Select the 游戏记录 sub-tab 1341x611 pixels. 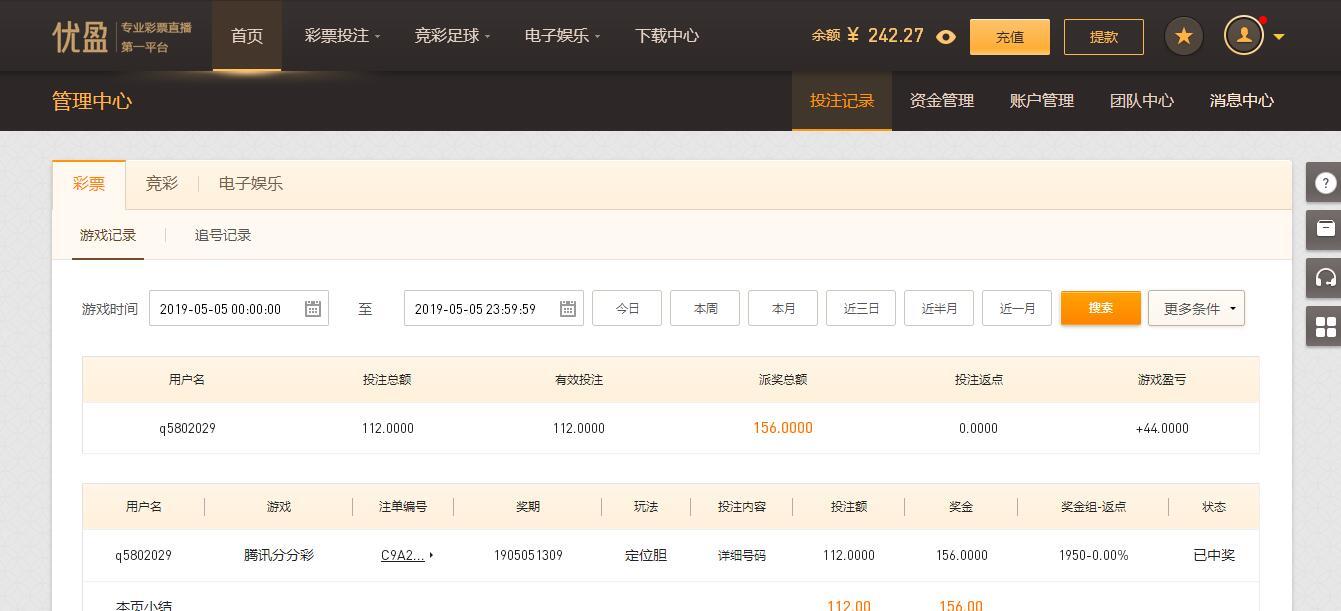pyautogui.click(x=108, y=236)
